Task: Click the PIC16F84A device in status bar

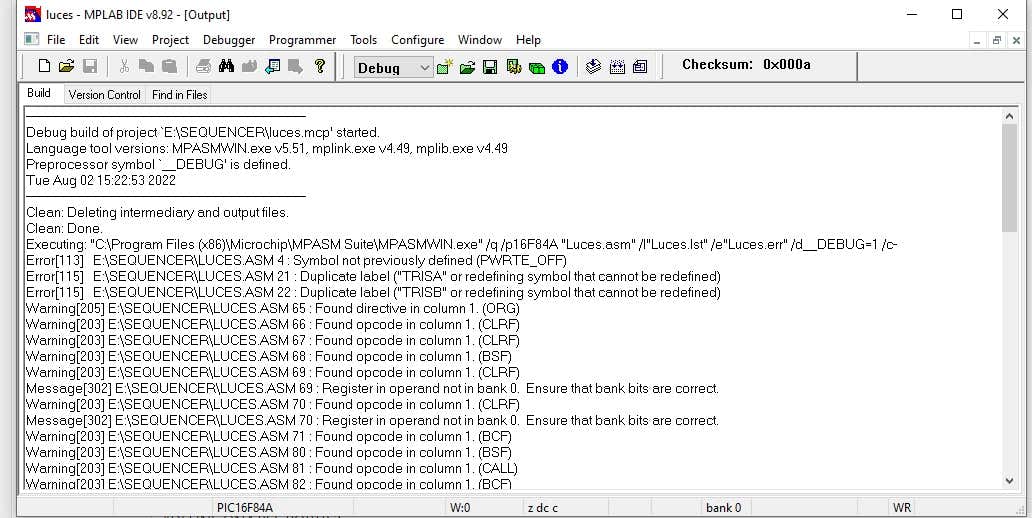Action: click(244, 507)
